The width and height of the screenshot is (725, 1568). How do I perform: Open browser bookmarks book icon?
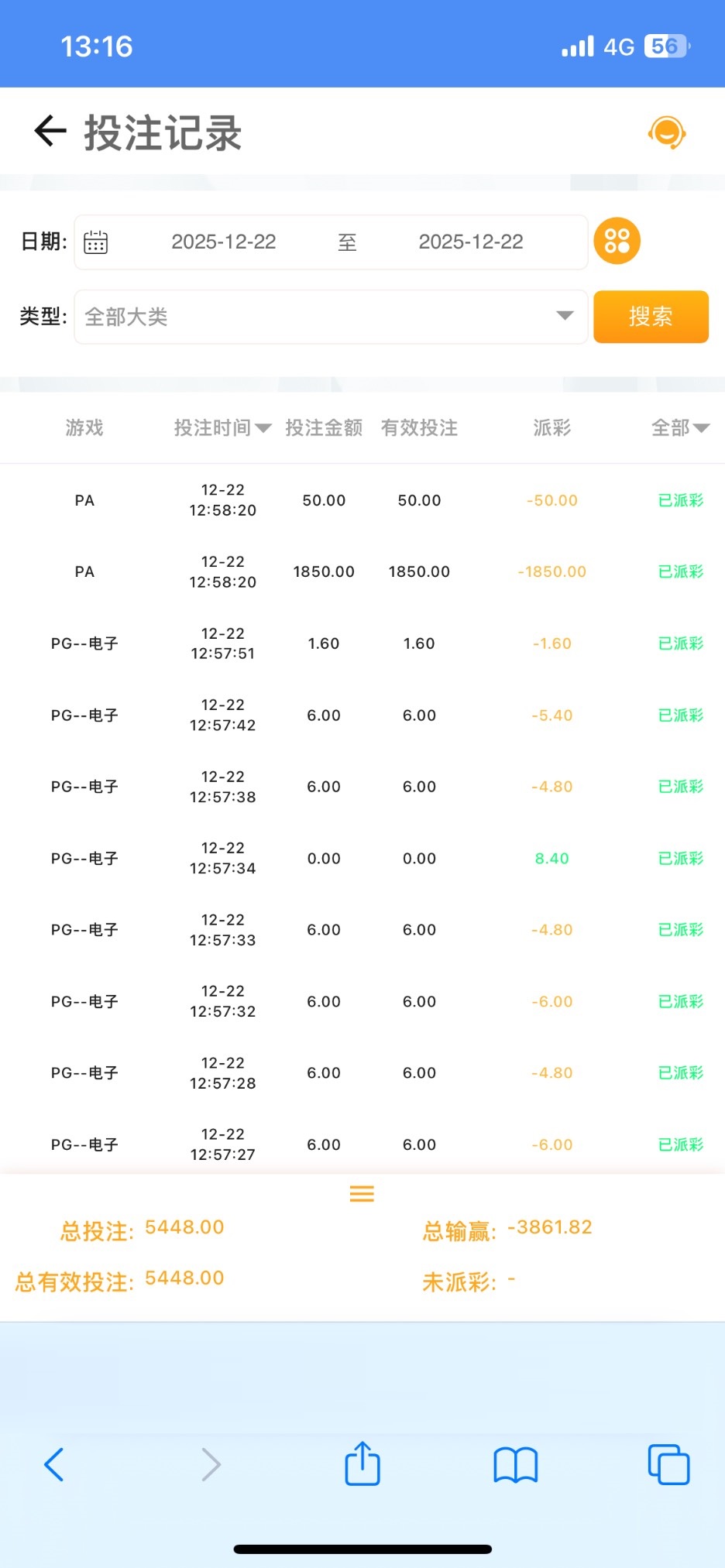[515, 1464]
